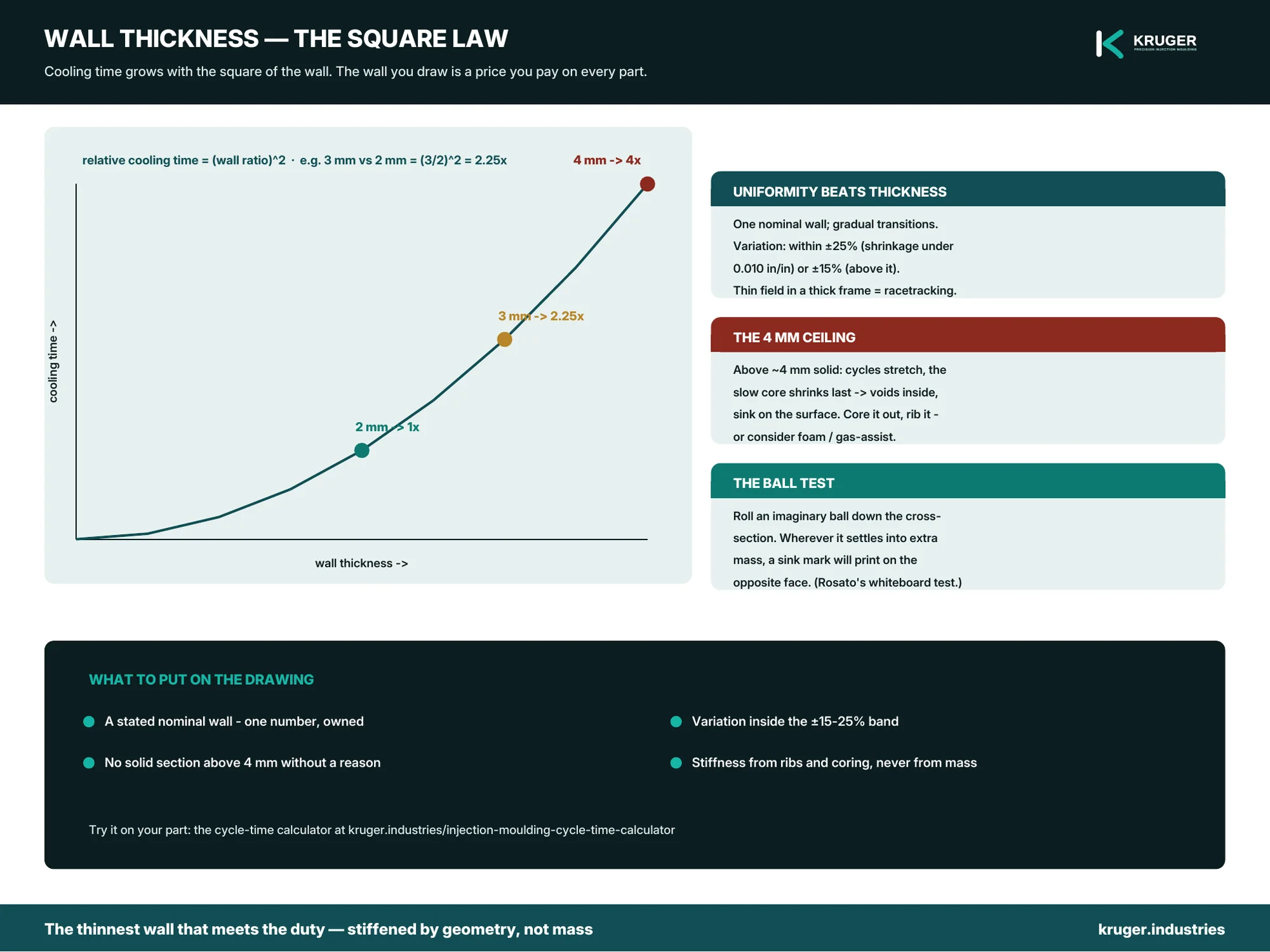The width and height of the screenshot is (1270, 952).
Task: Click the '2 mm -> 1x' chart label
Action: [x=387, y=427]
